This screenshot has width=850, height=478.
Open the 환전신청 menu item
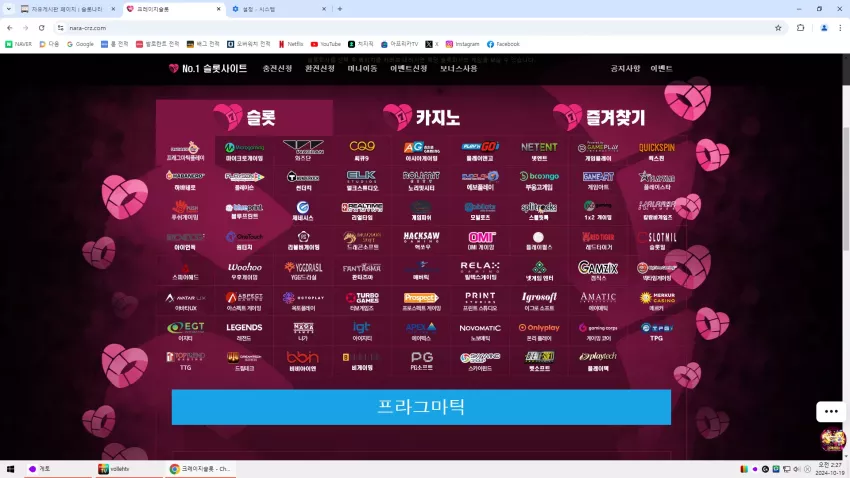coord(320,68)
